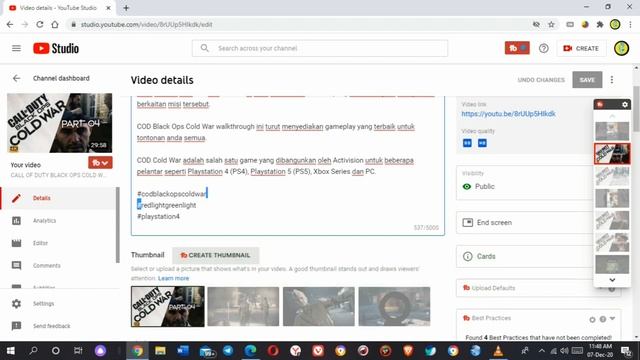Collapse the Best Practices panel chevron
Screen dimensions: 640x360
612,318
